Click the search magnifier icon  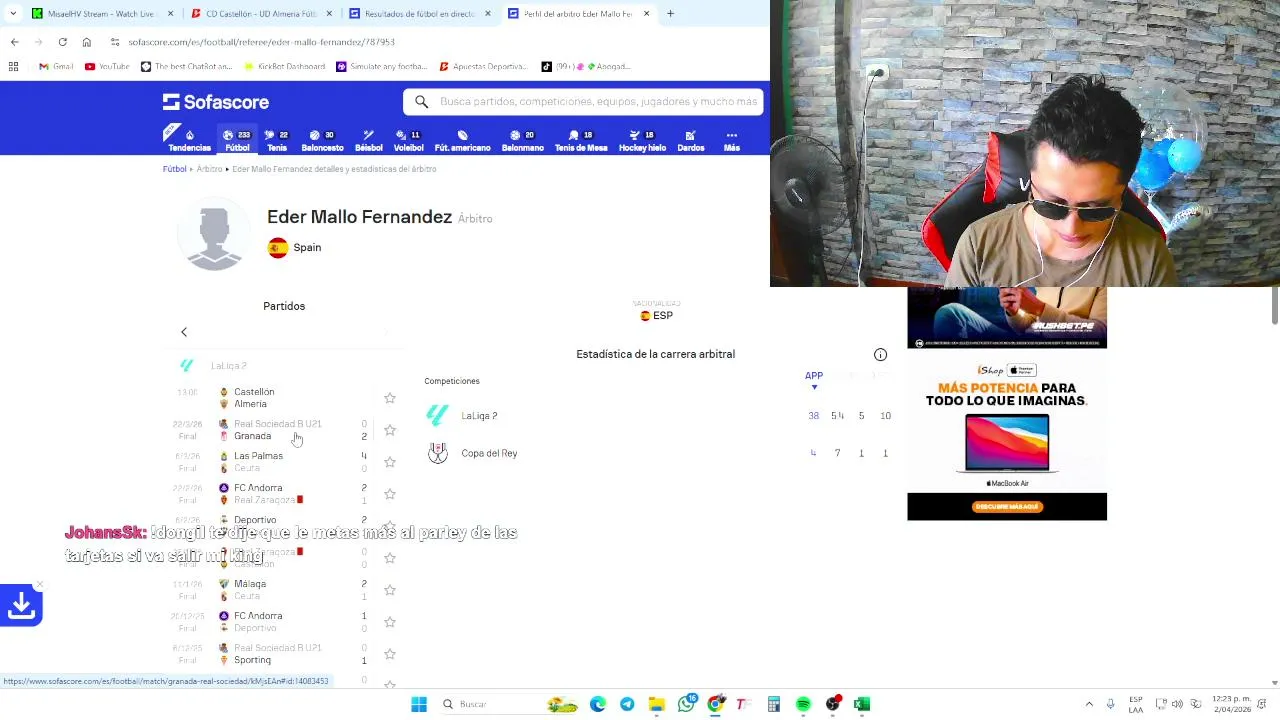(x=421, y=102)
